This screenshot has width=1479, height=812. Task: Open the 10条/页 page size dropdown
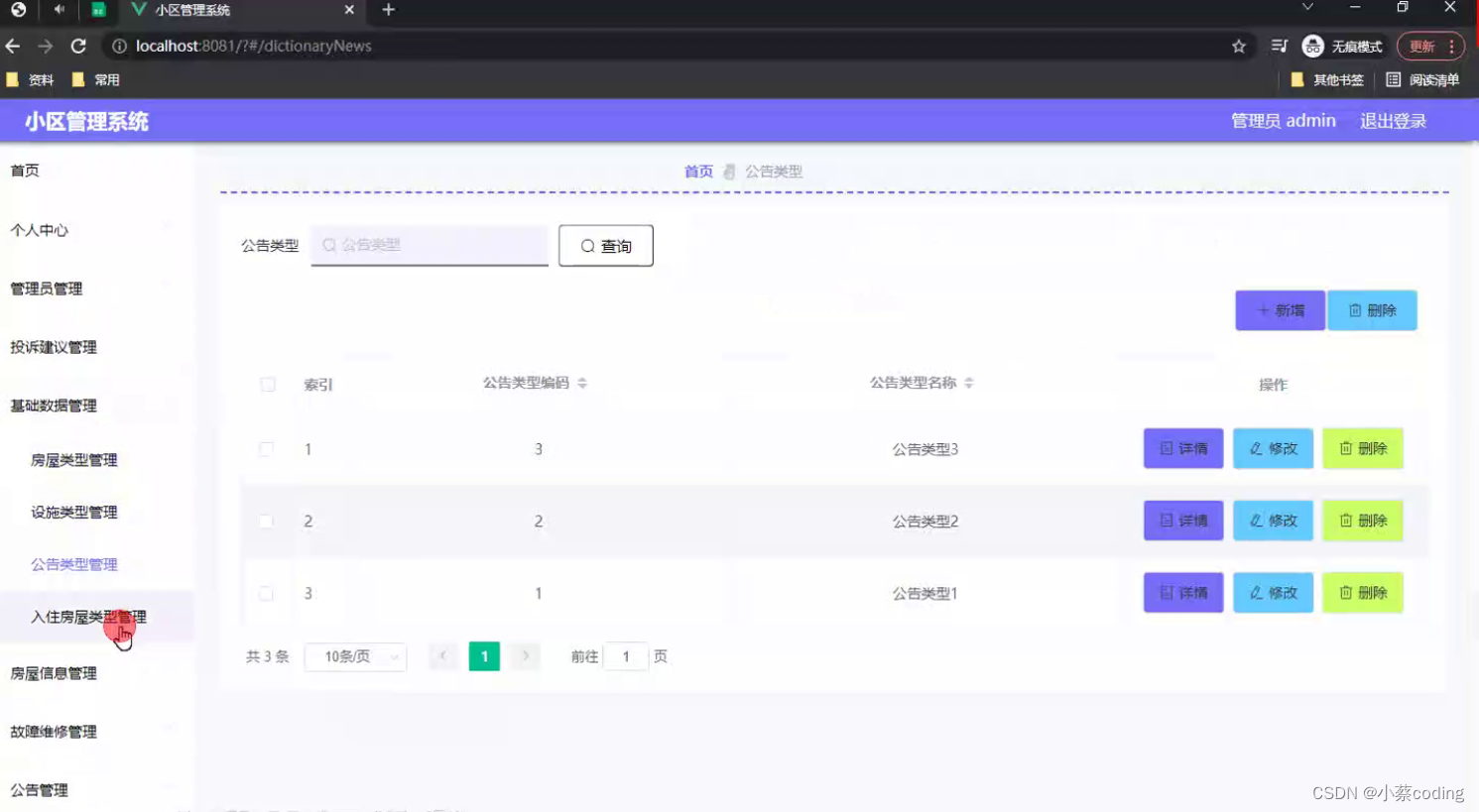coord(355,656)
